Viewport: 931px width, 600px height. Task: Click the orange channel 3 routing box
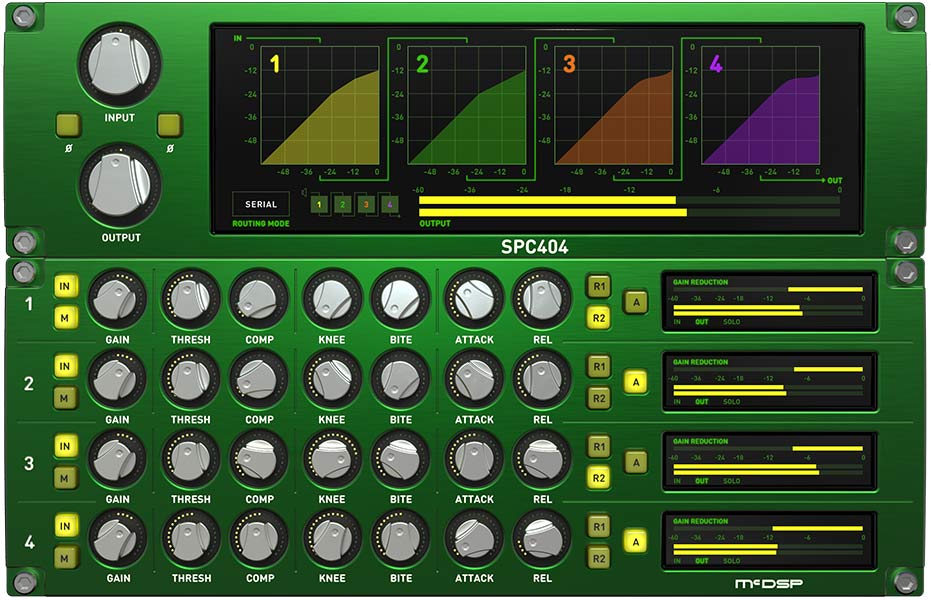pos(365,204)
